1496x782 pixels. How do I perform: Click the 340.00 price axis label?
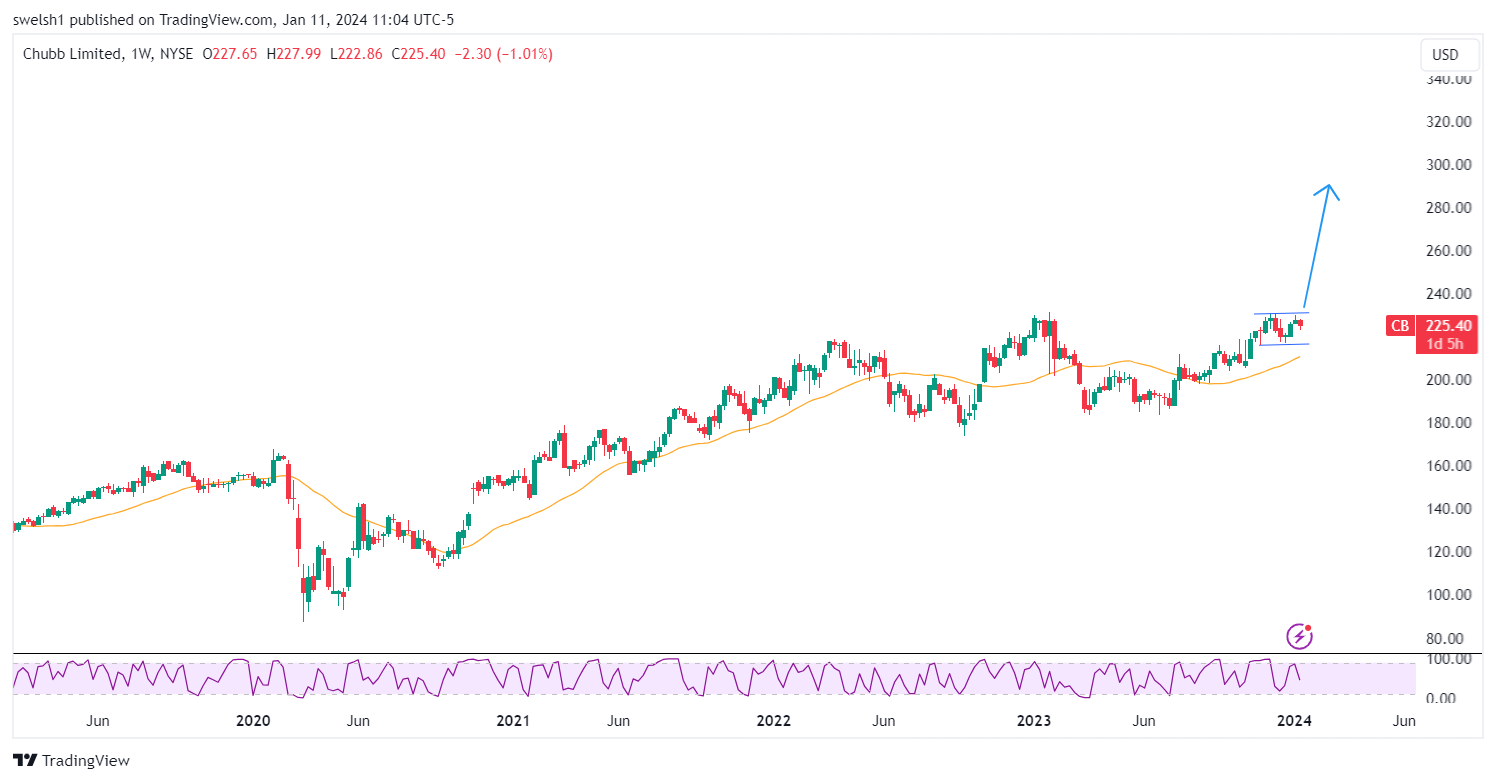pos(1449,79)
